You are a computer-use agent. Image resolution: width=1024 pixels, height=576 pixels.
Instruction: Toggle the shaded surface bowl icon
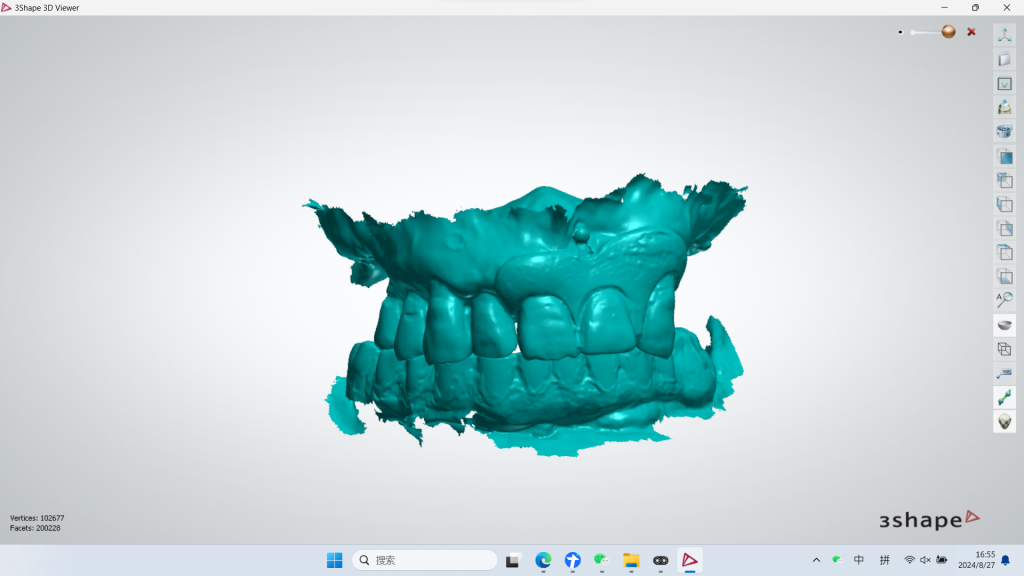coord(1004,325)
